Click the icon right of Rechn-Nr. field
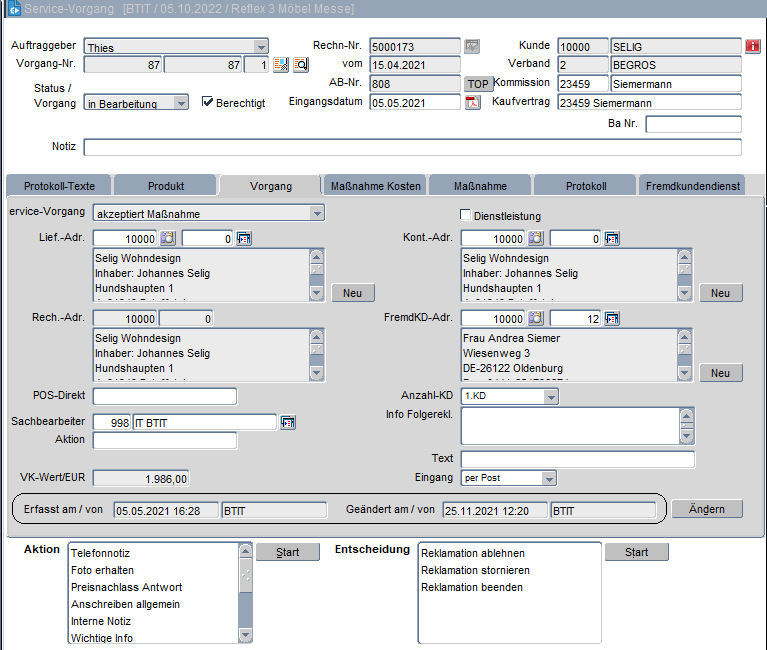Screen dimensions: 767x650 [x=472, y=46]
